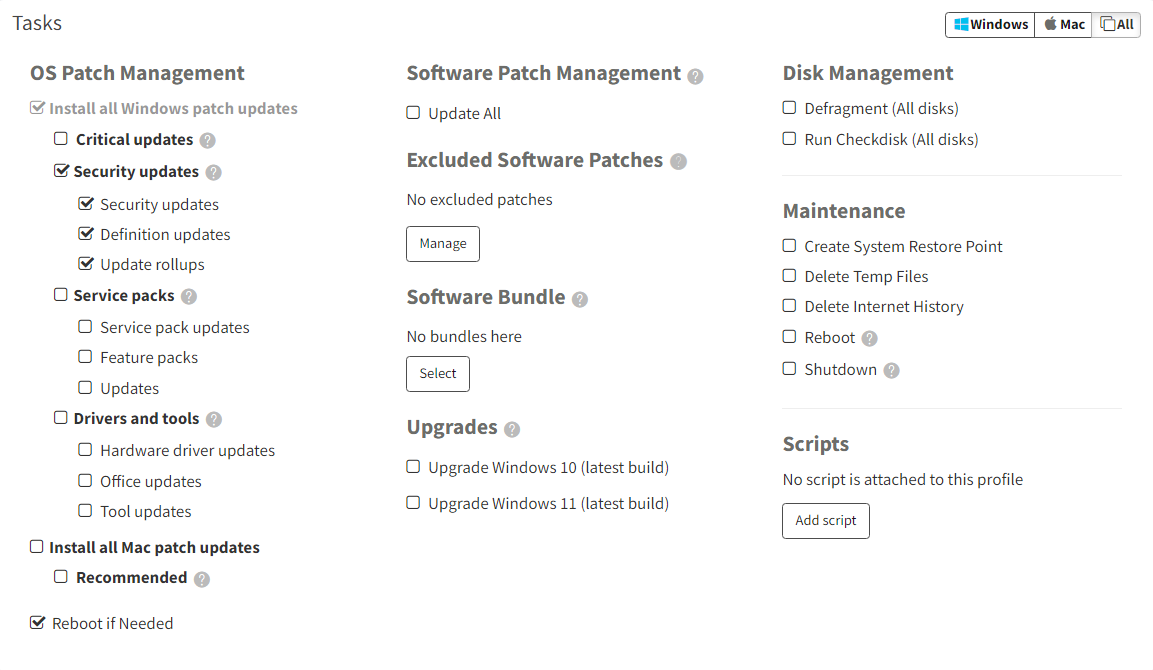Click the Disk Management heading
Screen dimensions: 1153x670
[x=868, y=74]
